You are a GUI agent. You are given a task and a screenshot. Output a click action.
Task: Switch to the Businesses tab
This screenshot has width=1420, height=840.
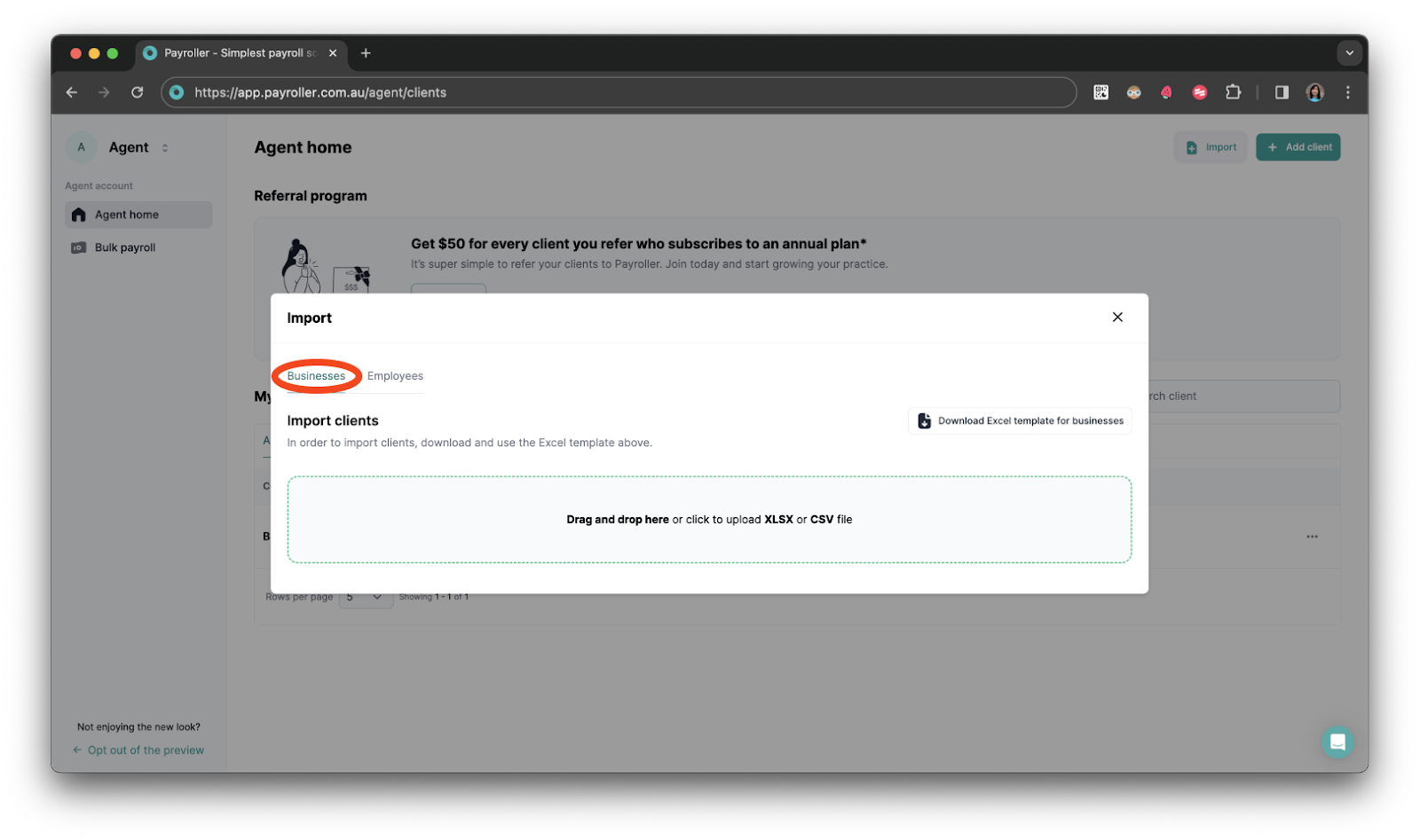[x=316, y=376]
